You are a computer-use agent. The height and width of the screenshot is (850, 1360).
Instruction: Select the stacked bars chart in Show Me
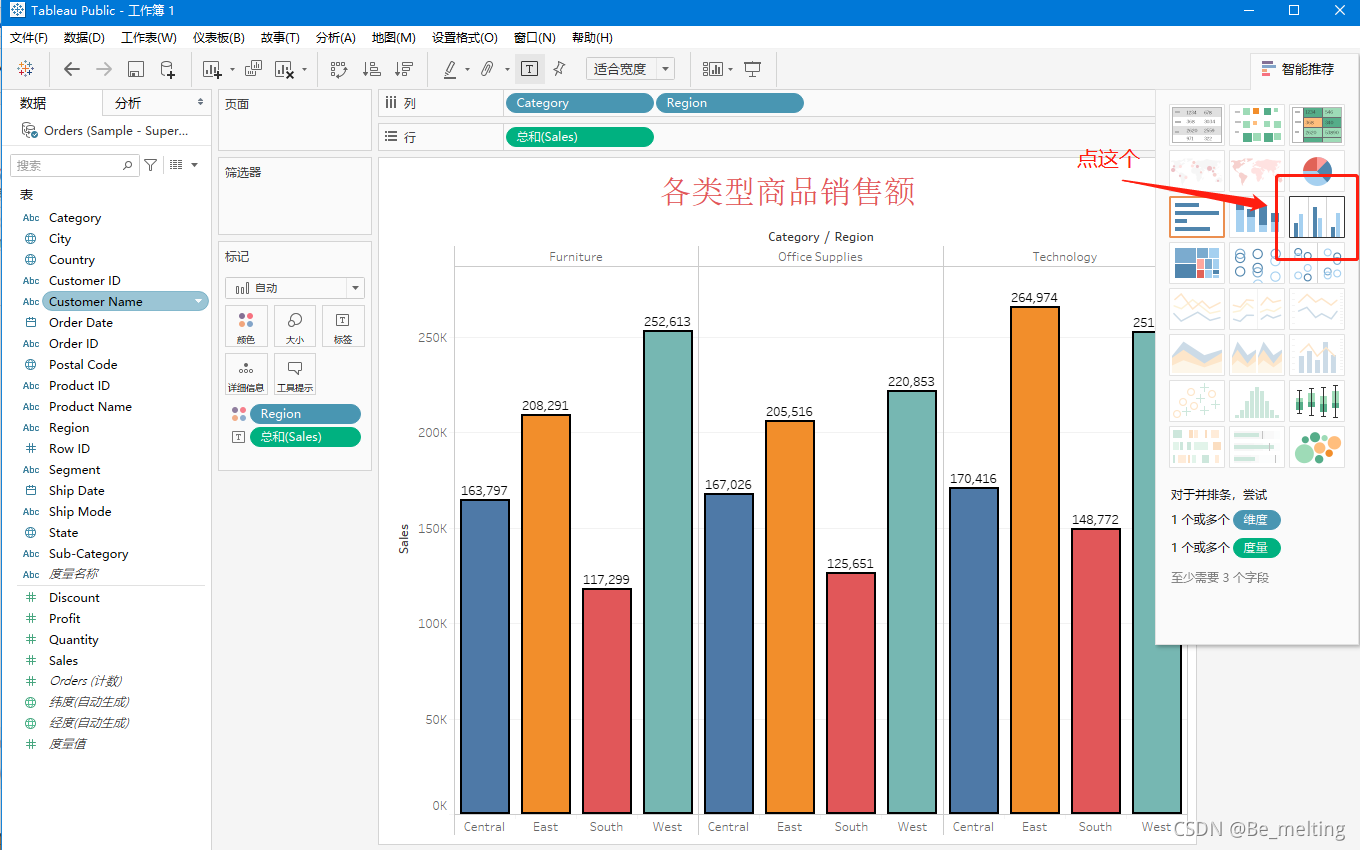(1257, 217)
